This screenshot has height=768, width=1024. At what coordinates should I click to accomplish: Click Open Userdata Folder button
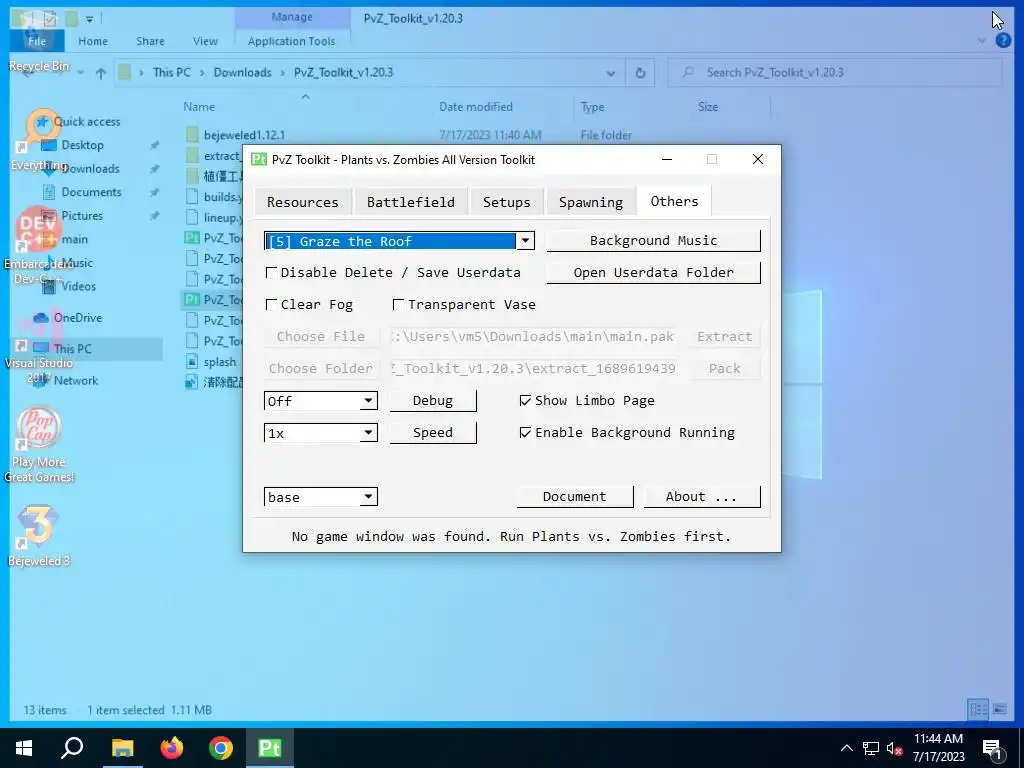pos(653,272)
